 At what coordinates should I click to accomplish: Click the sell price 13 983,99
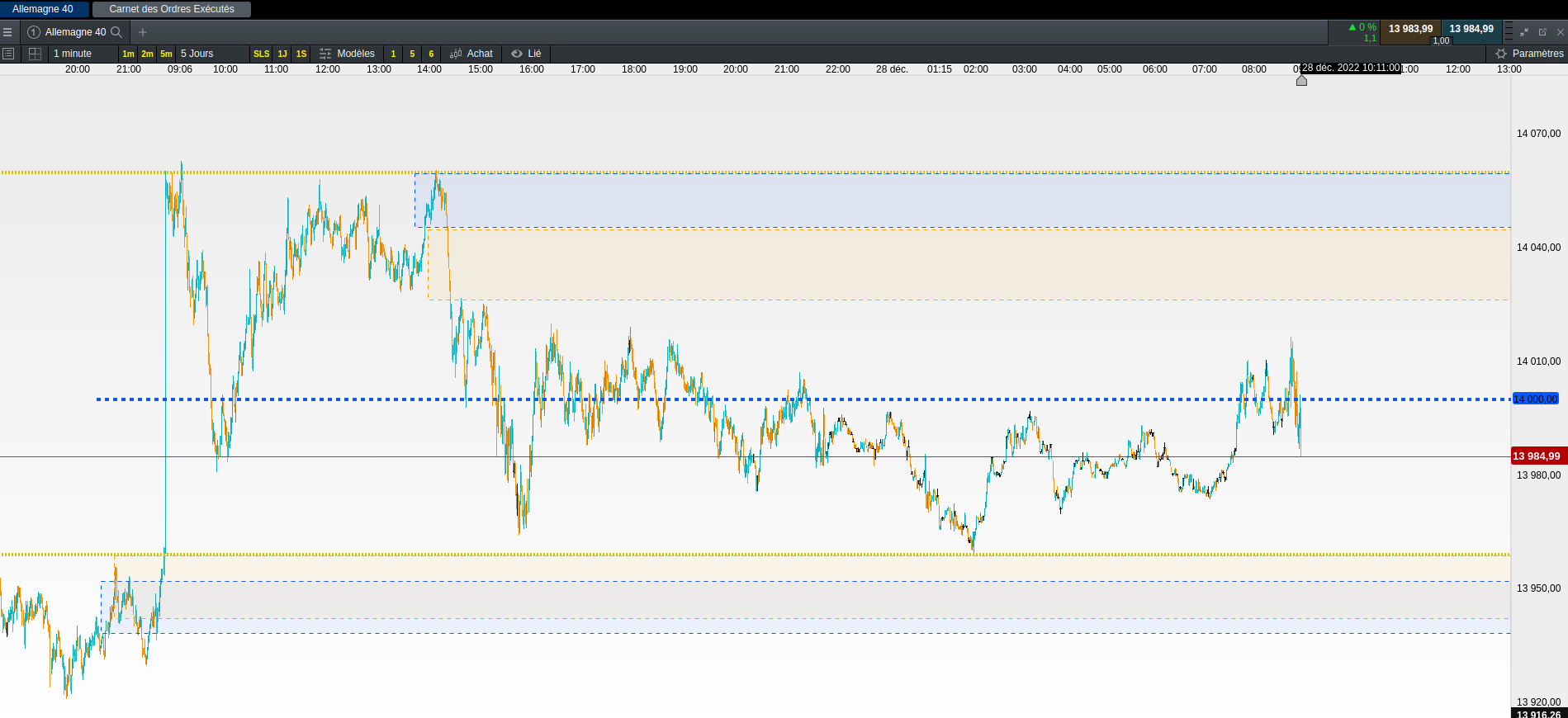pos(1410,30)
